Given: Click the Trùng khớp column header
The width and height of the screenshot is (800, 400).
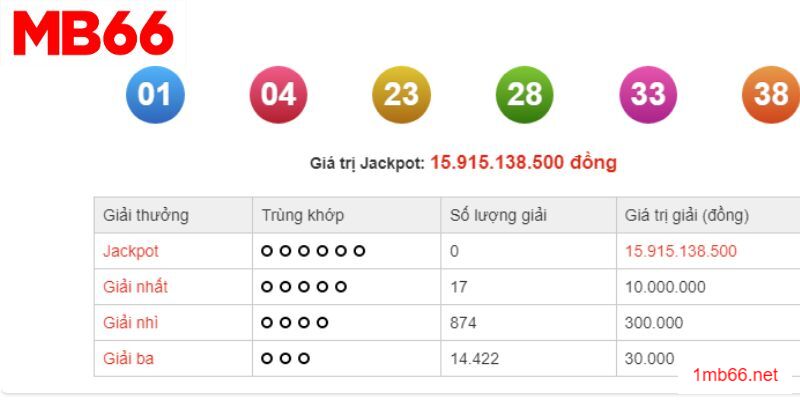Looking at the screenshot, I should pyautogui.click(x=303, y=215).
